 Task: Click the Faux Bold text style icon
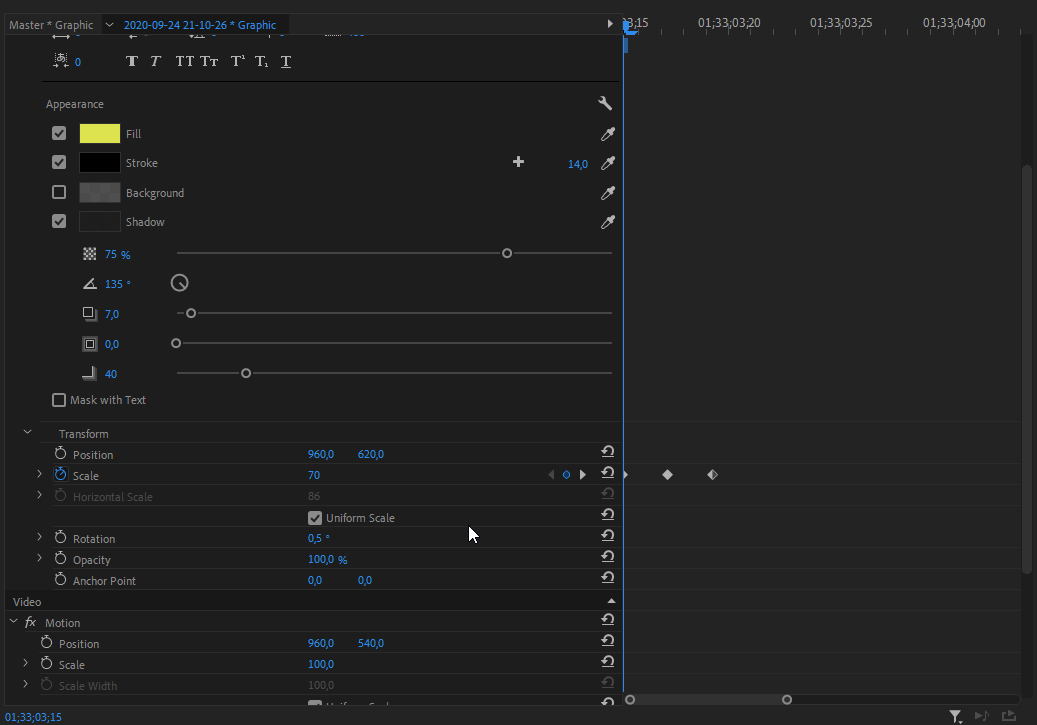pyautogui.click(x=131, y=62)
